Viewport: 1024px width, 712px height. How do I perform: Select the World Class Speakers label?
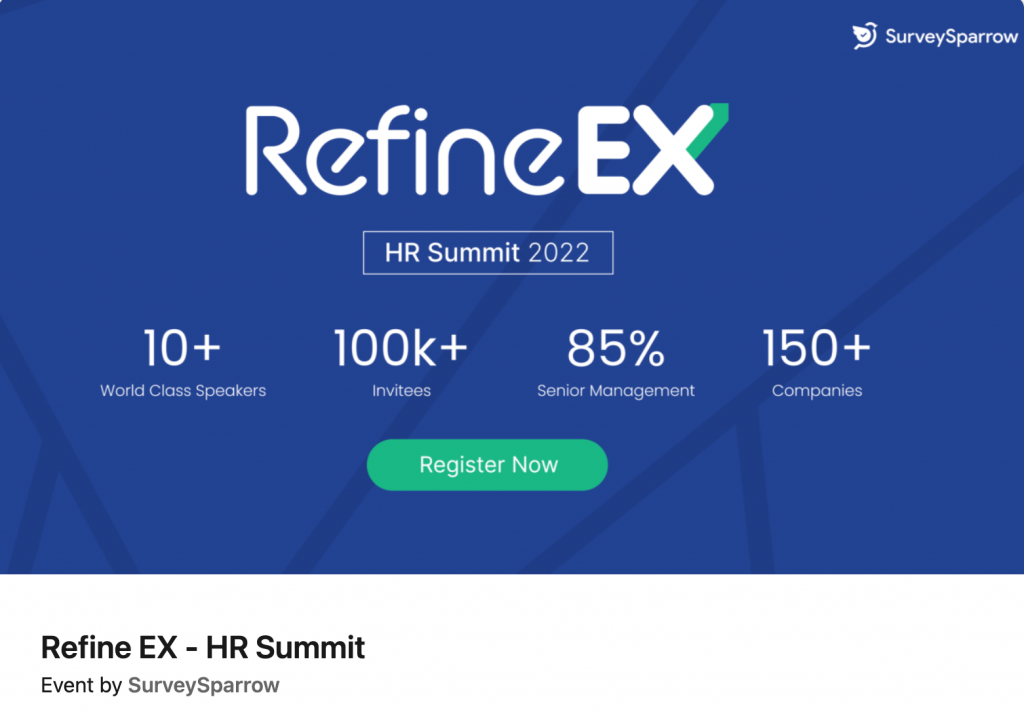point(183,391)
